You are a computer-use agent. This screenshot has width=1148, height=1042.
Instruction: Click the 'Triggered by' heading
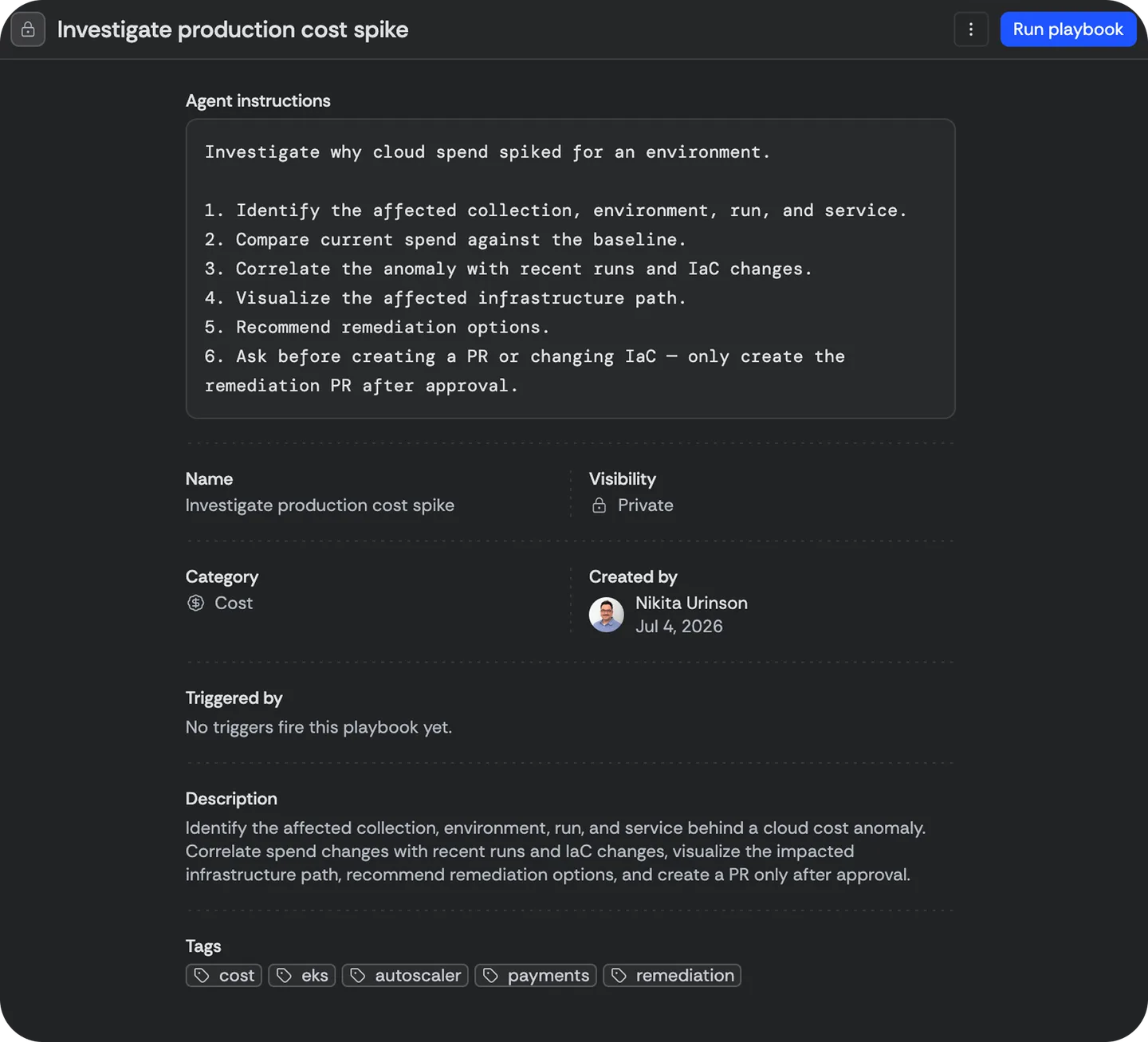click(234, 698)
